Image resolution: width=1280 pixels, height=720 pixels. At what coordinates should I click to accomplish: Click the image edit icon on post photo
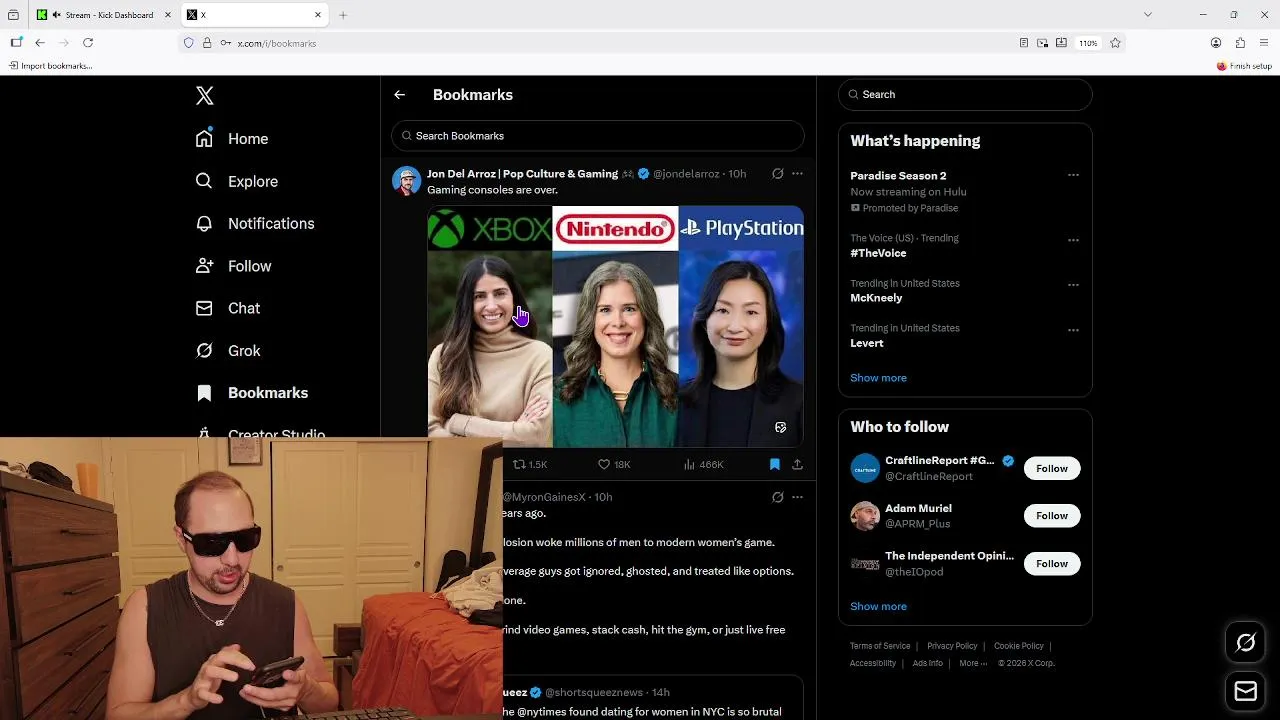click(x=780, y=427)
